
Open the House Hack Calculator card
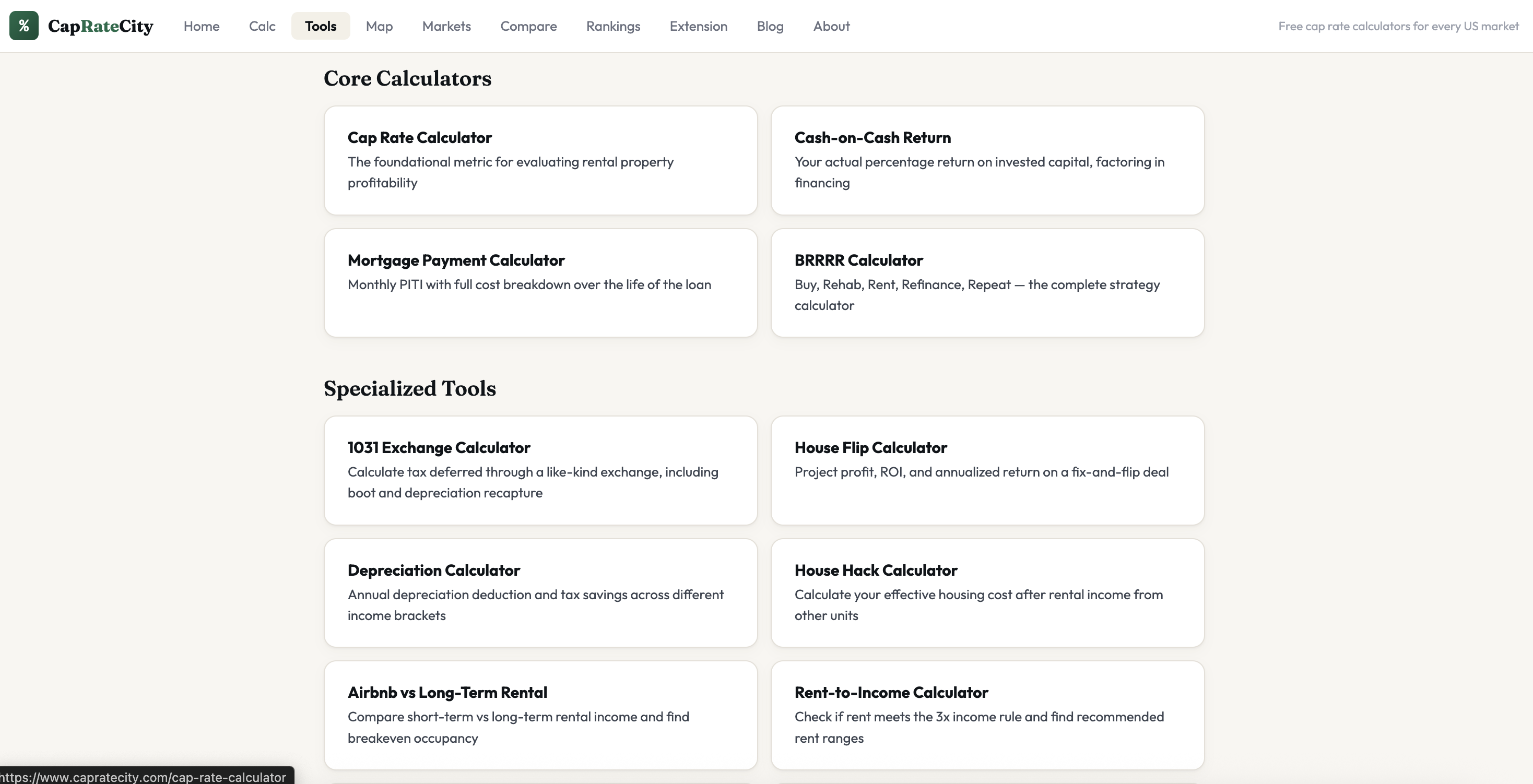pyautogui.click(x=987, y=592)
